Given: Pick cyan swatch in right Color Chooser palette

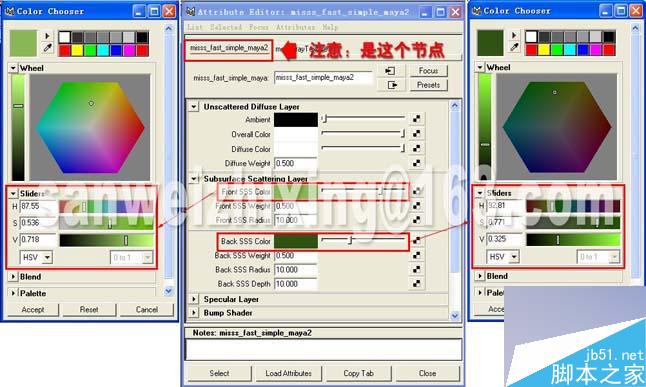Looking at the screenshot, I should point(570,50).
